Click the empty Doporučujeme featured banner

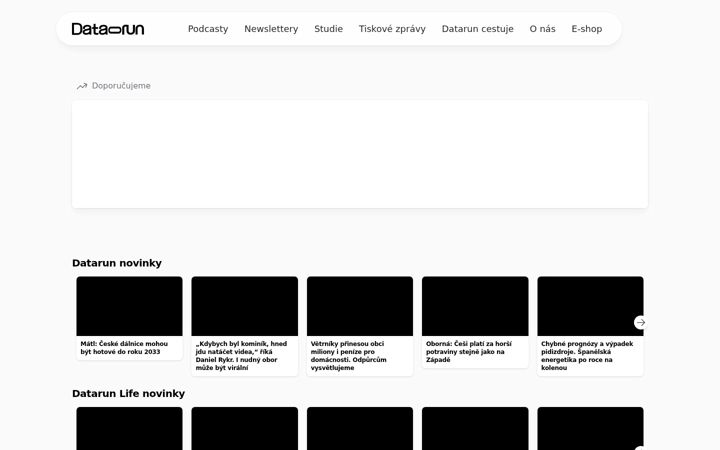[x=360, y=154]
